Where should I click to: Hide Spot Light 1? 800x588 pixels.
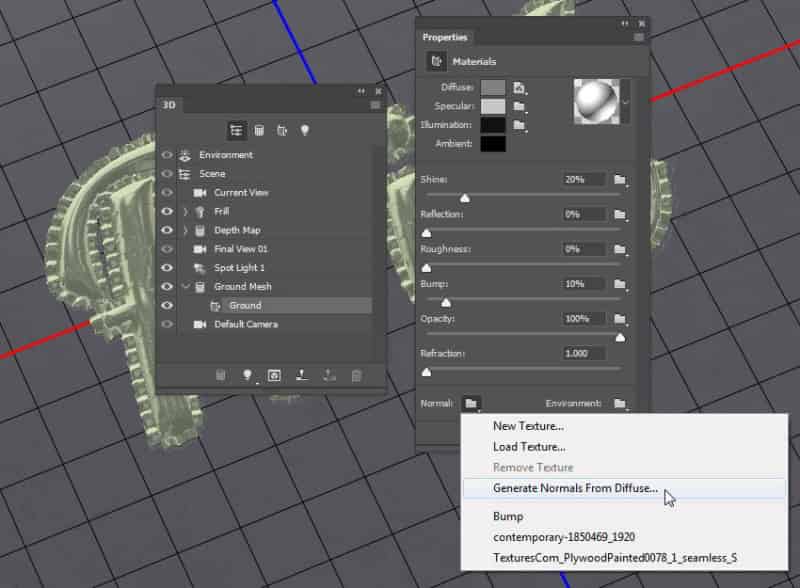tap(167, 268)
